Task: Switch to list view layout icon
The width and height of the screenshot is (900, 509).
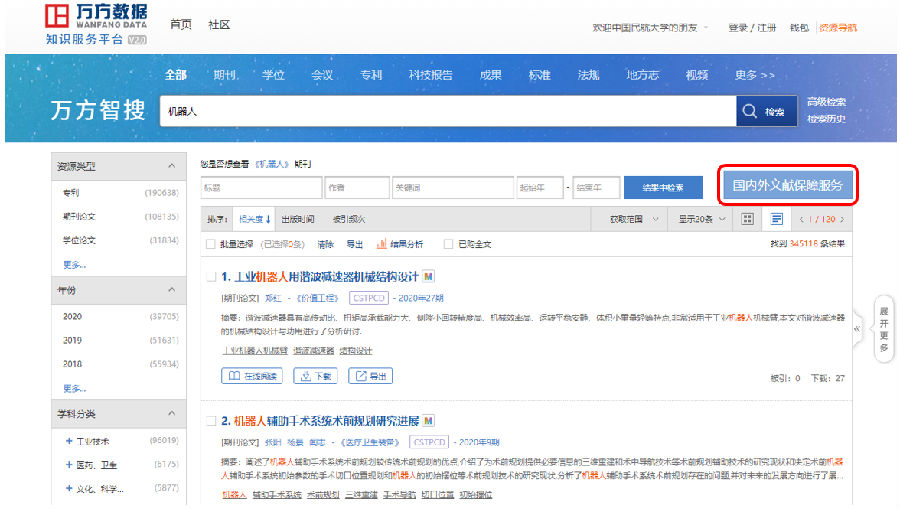Action: coord(776,219)
